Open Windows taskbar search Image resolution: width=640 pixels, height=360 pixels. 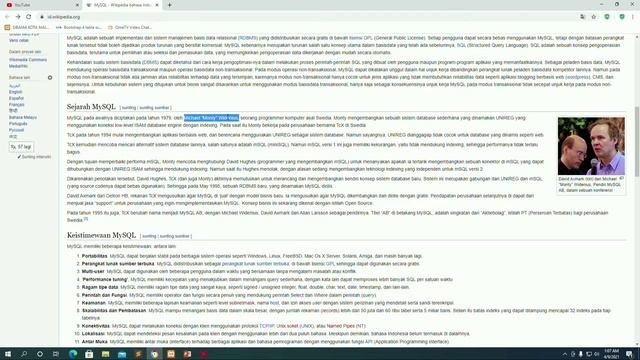[24, 354]
